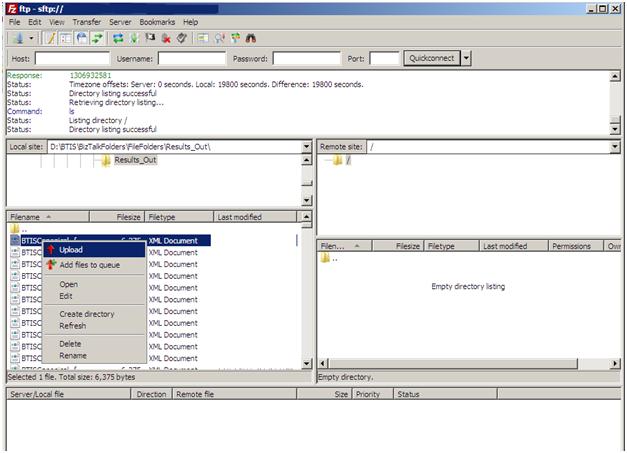Sort local files by Last modified column
Viewport: 627px width, 453px height.
point(256,217)
